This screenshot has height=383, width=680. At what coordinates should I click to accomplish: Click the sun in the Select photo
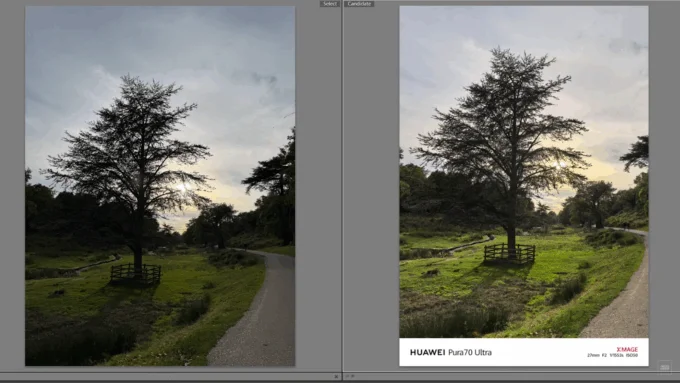[182, 187]
